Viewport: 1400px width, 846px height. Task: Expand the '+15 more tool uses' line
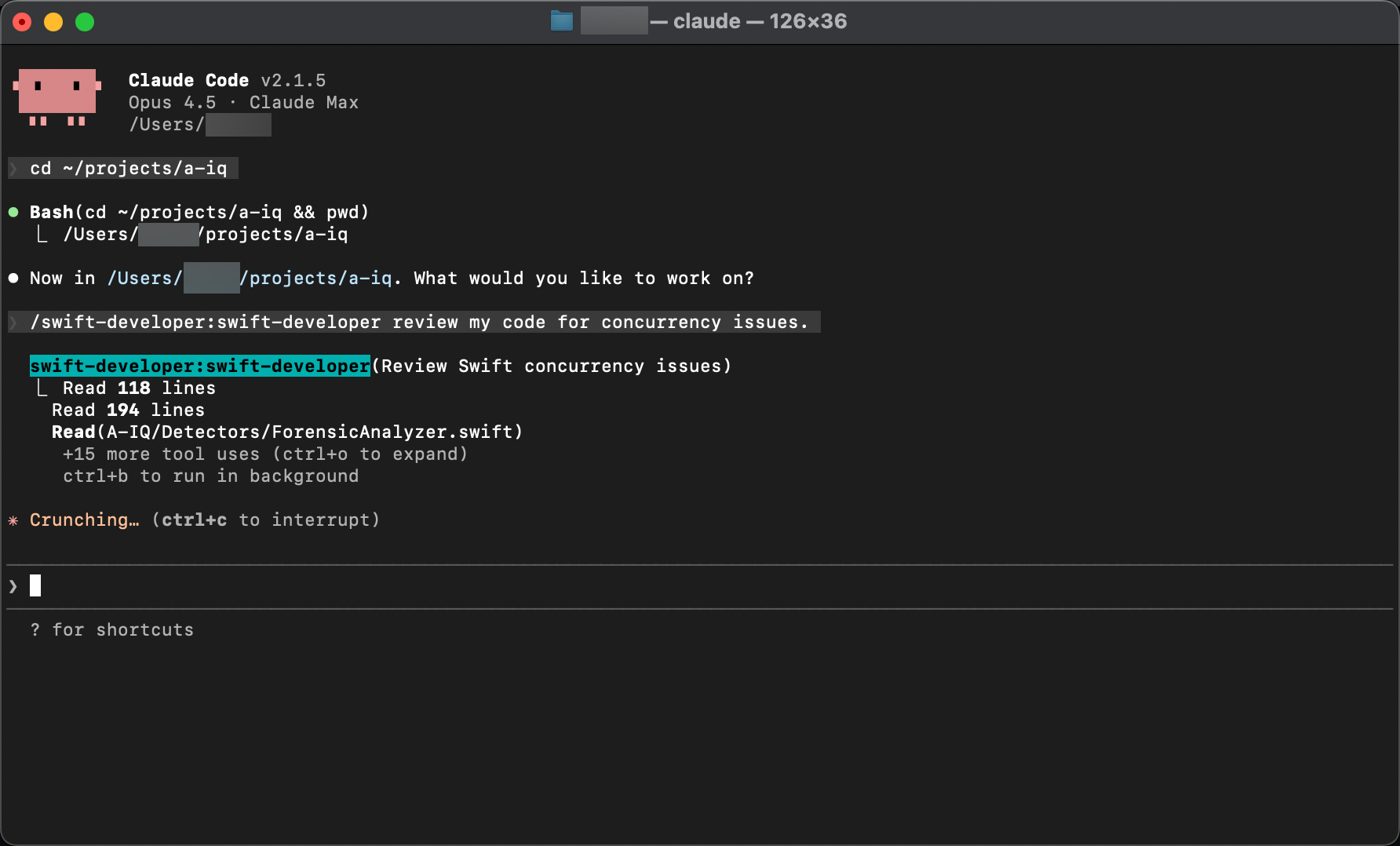coord(265,454)
